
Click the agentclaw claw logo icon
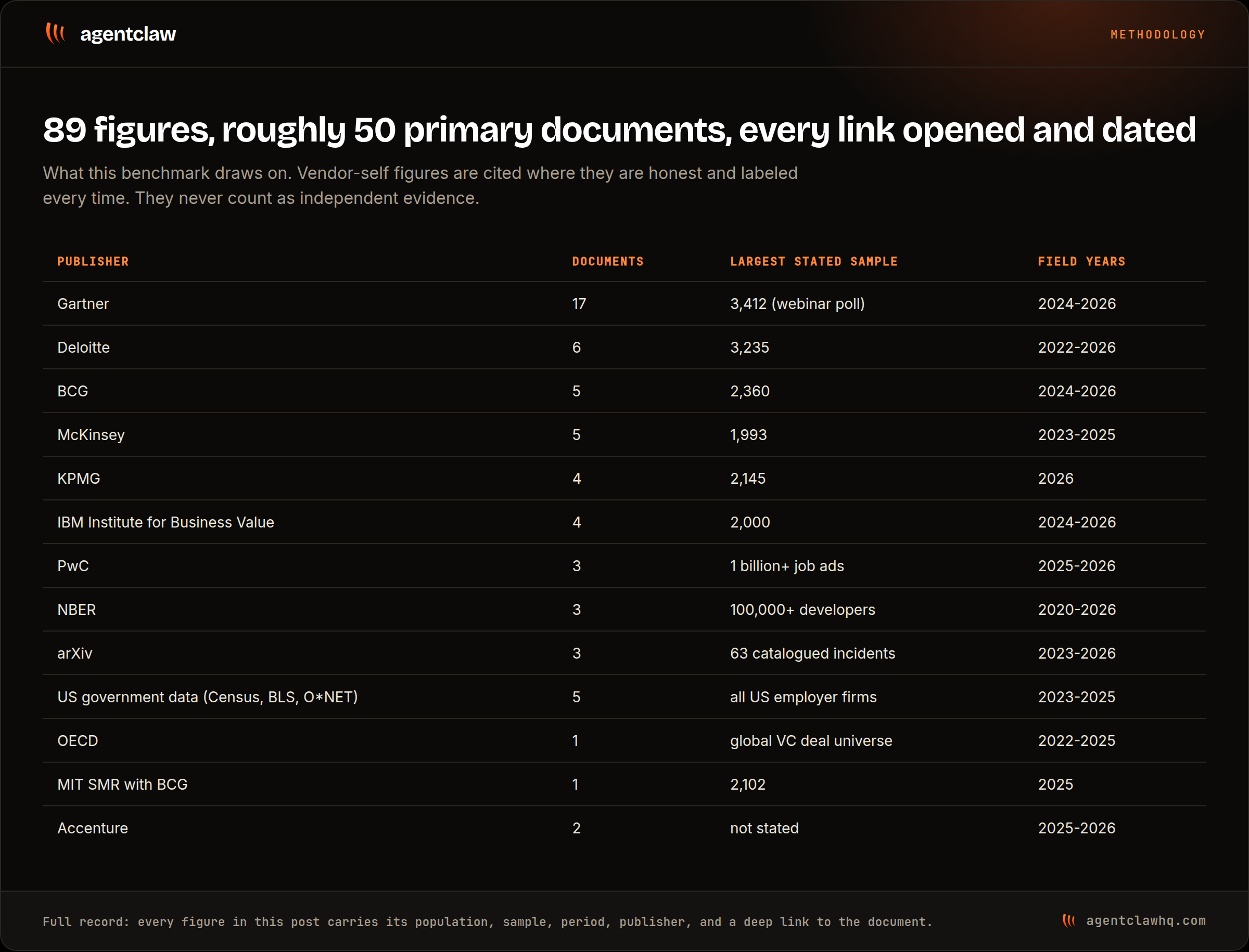(x=56, y=33)
